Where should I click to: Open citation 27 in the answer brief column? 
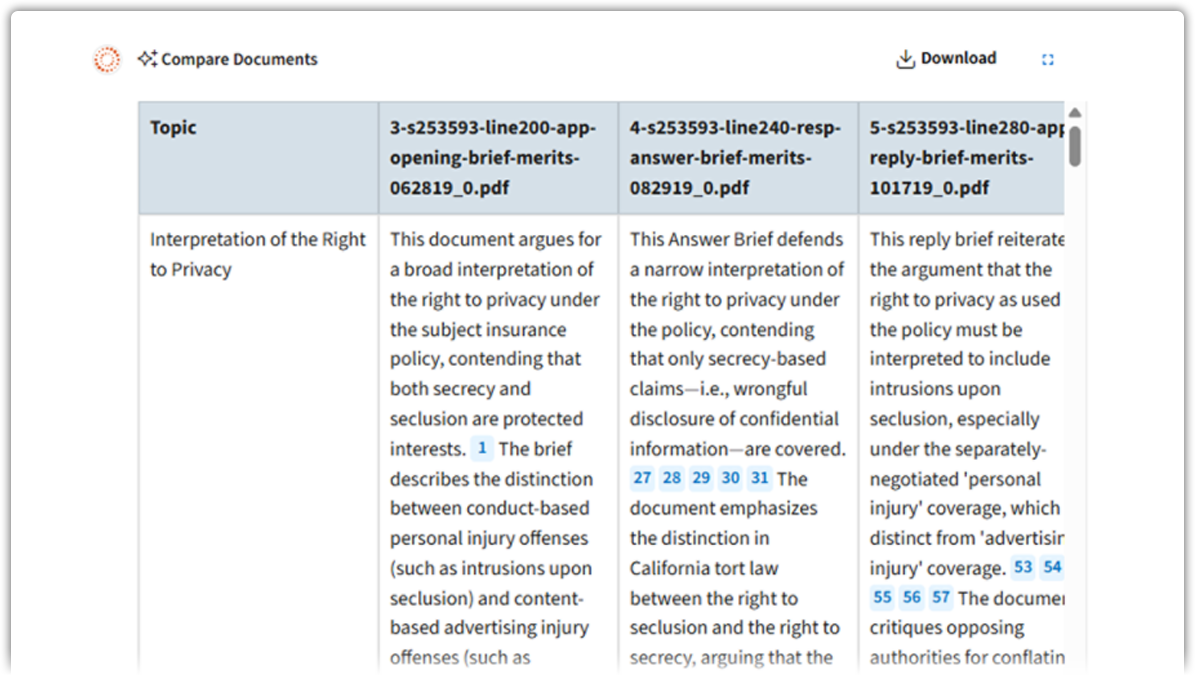point(642,478)
